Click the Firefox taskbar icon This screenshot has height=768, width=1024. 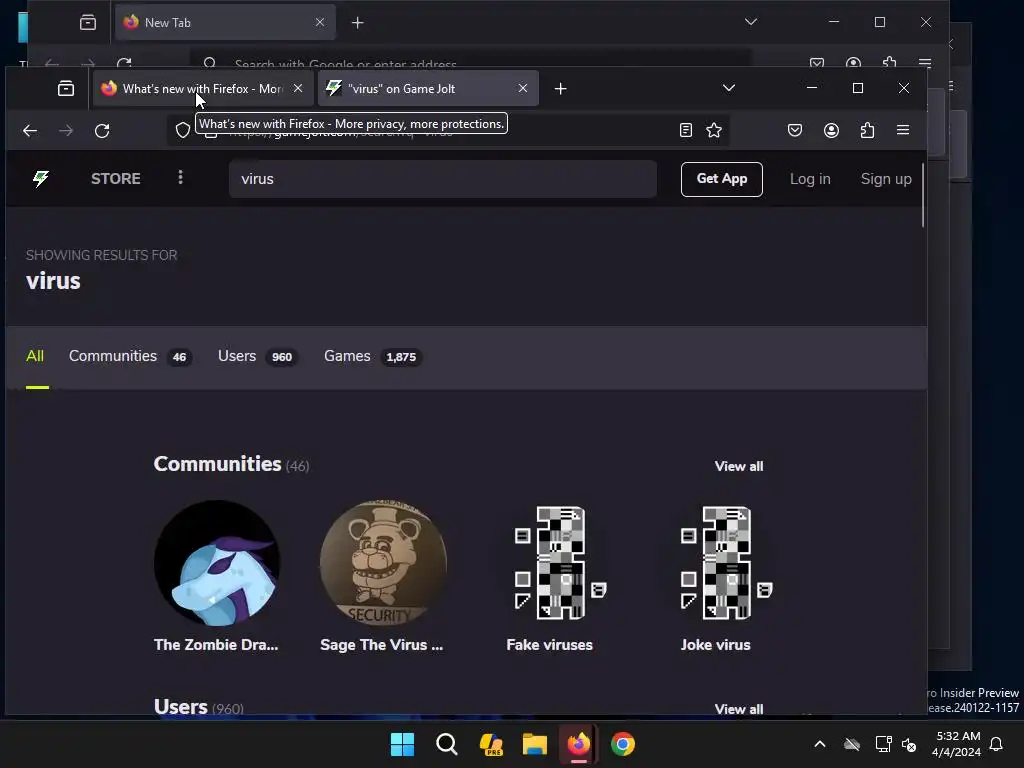pyautogui.click(x=579, y=744)
